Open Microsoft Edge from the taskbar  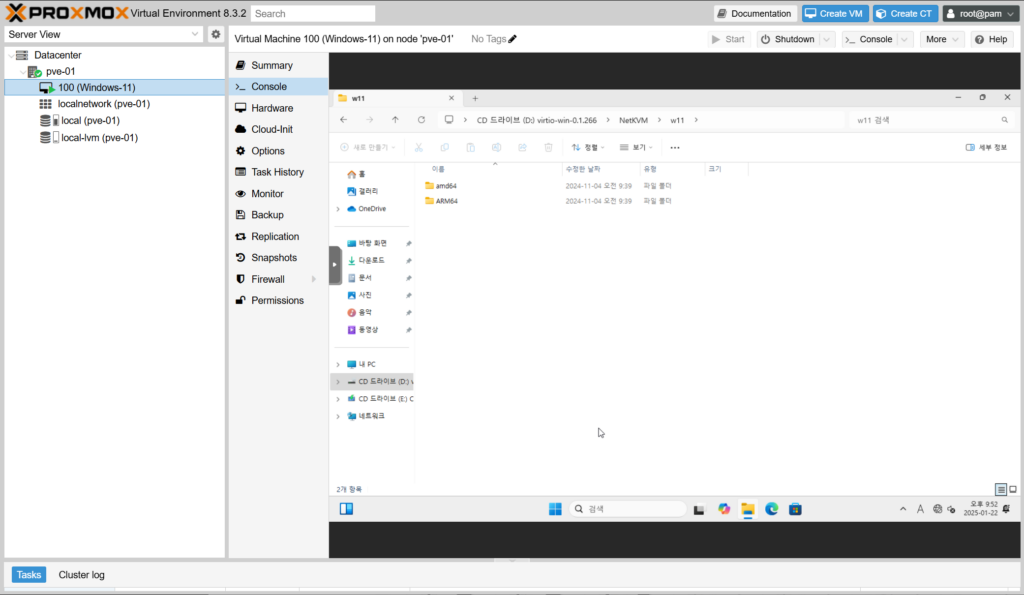771,509
